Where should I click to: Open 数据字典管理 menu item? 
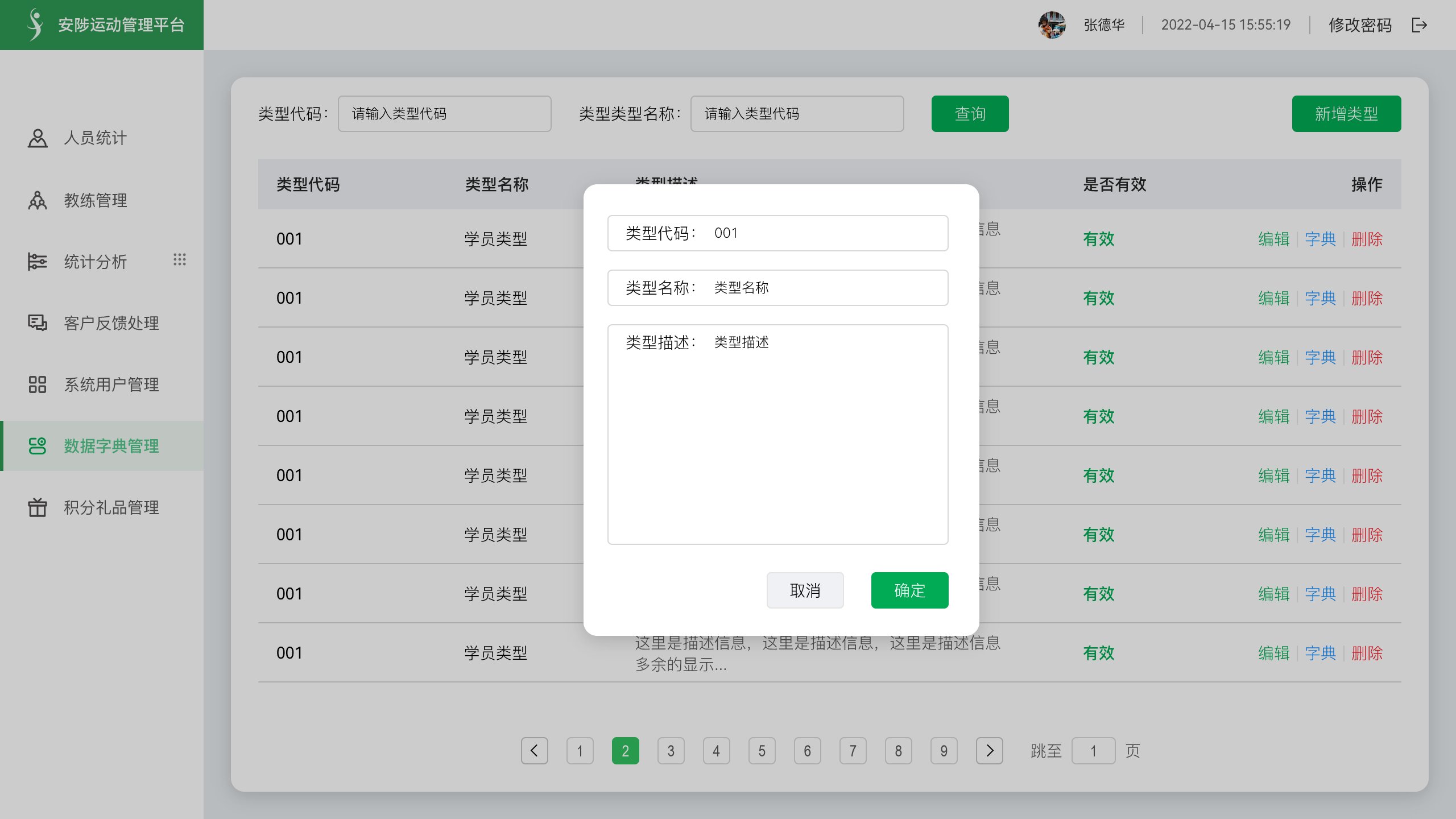[x=111, y=446]
